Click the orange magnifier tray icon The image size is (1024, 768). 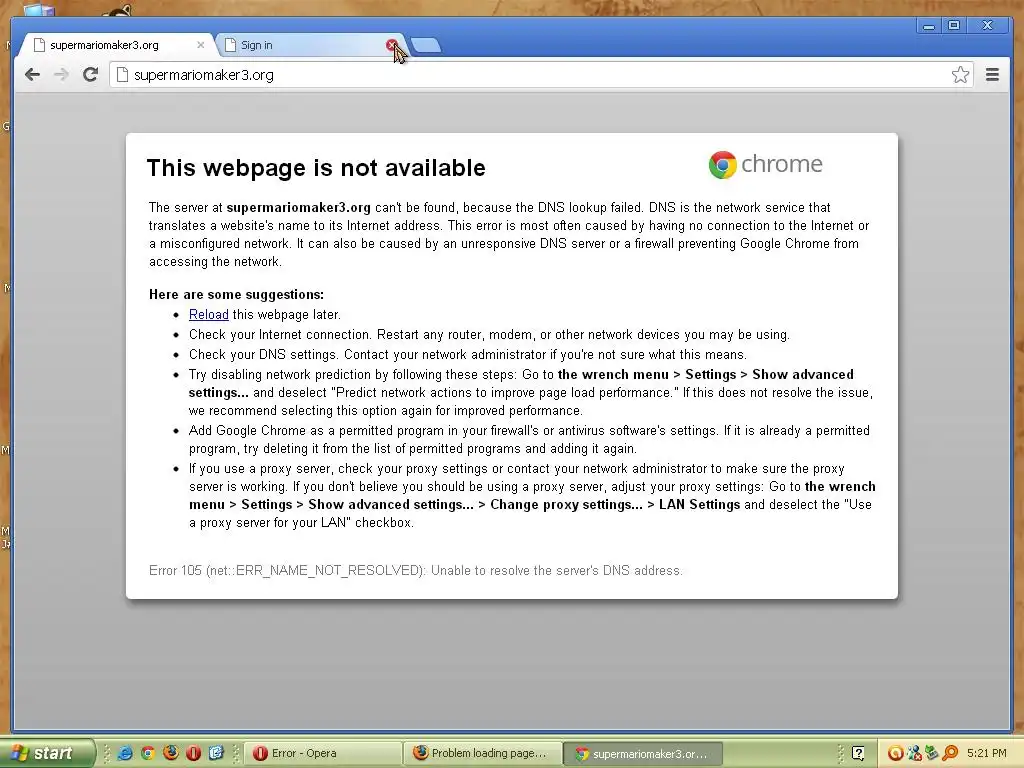(950, 754)
